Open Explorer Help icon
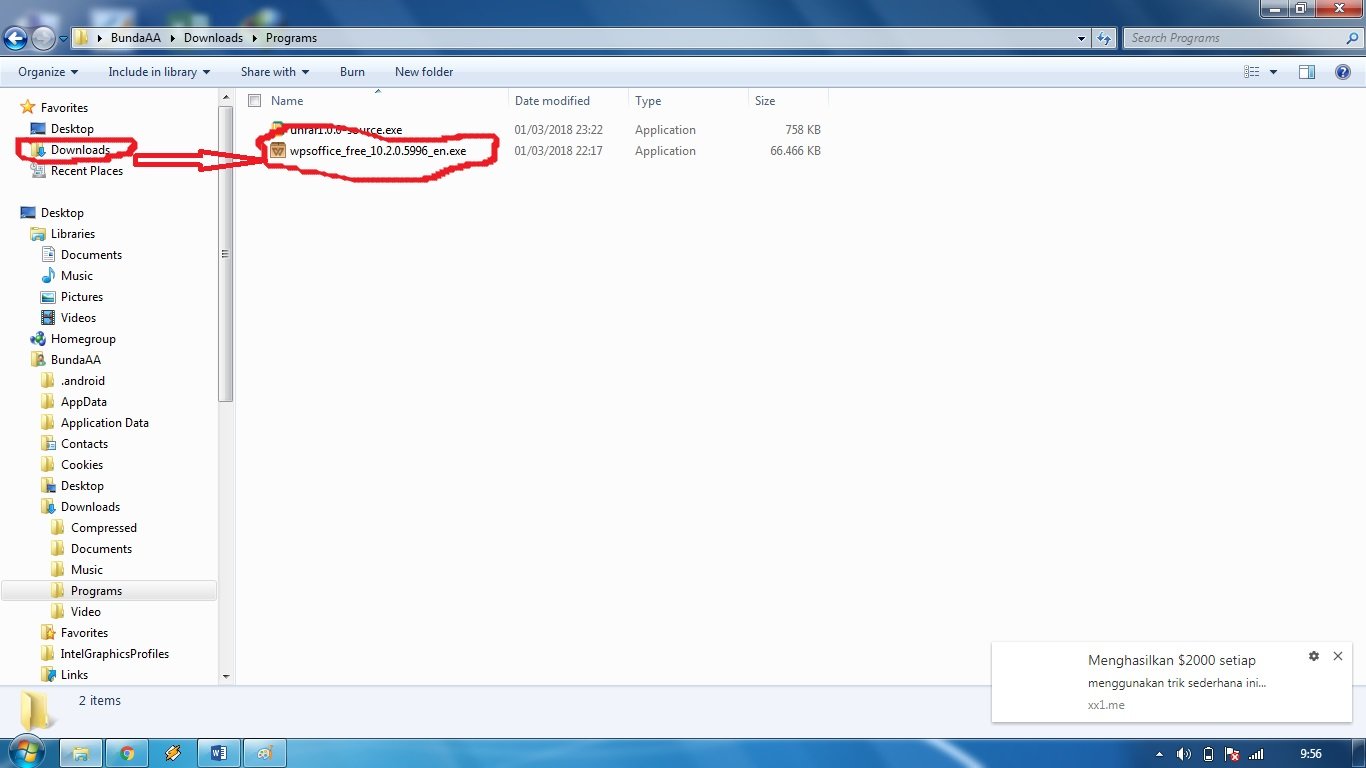The image size is (1366, 768). [1343, 72]
